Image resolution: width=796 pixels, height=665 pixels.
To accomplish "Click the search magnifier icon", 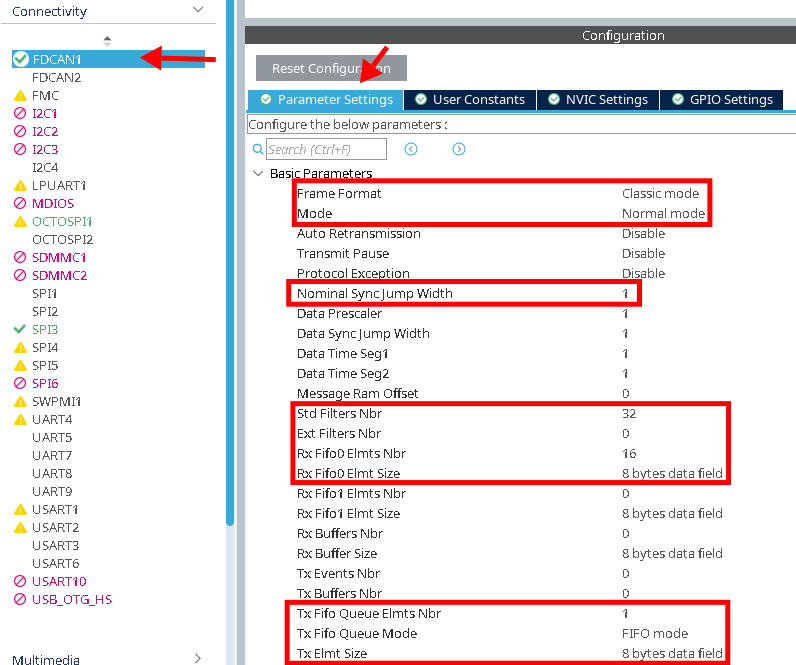I will 258,149.
